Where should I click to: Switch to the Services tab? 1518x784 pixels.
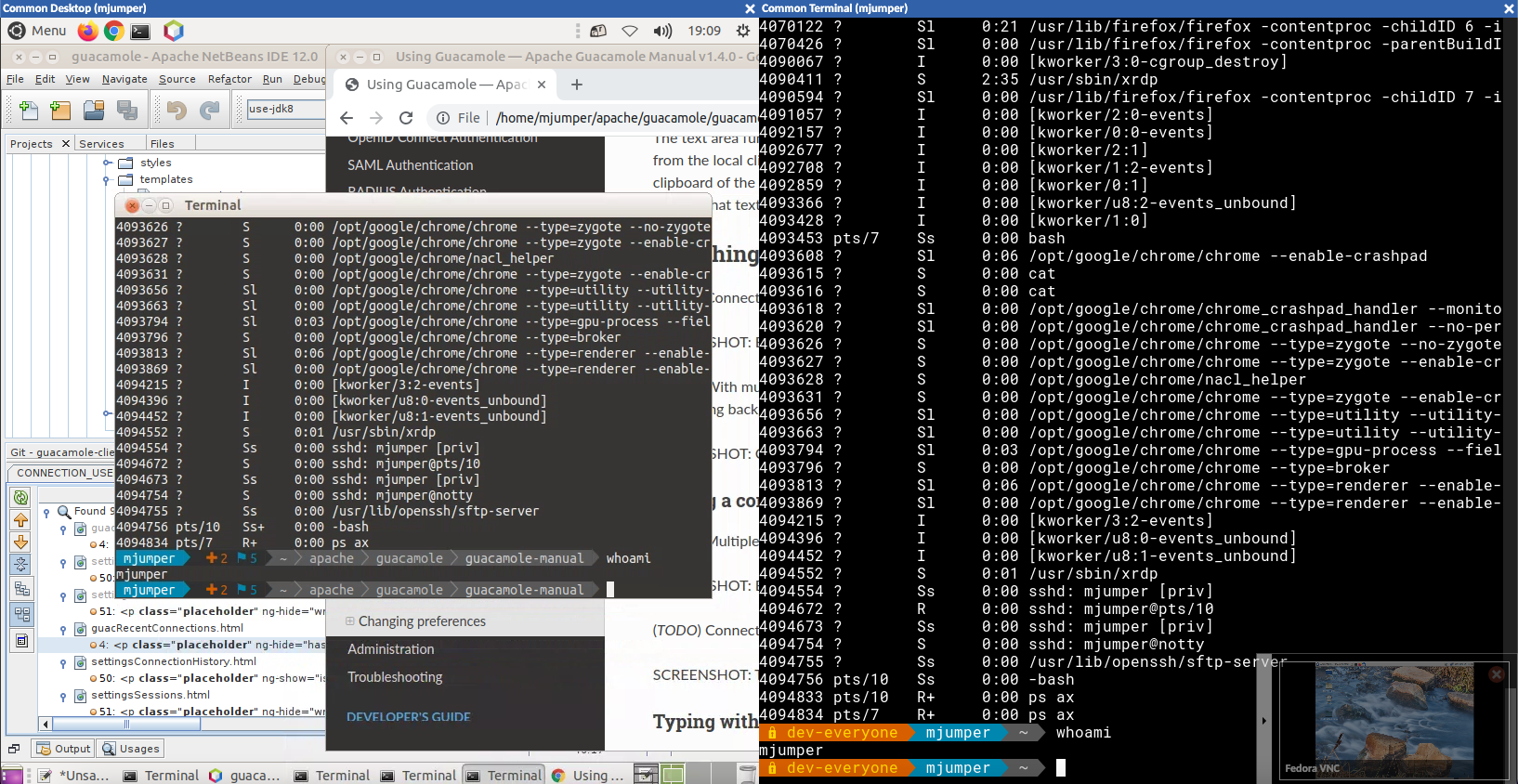(101, 144)
